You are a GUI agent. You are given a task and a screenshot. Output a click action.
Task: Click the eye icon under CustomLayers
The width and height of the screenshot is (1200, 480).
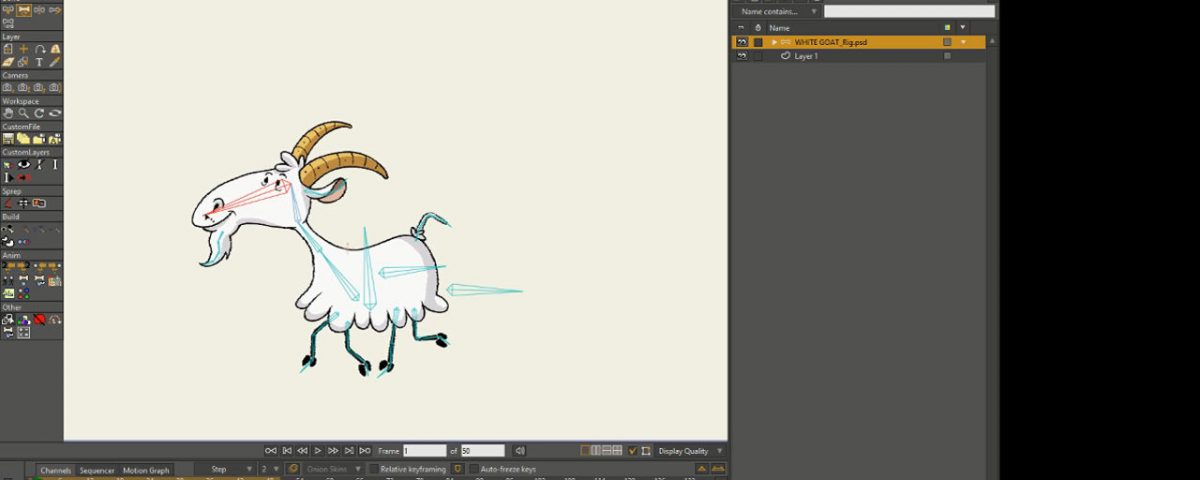23,164
